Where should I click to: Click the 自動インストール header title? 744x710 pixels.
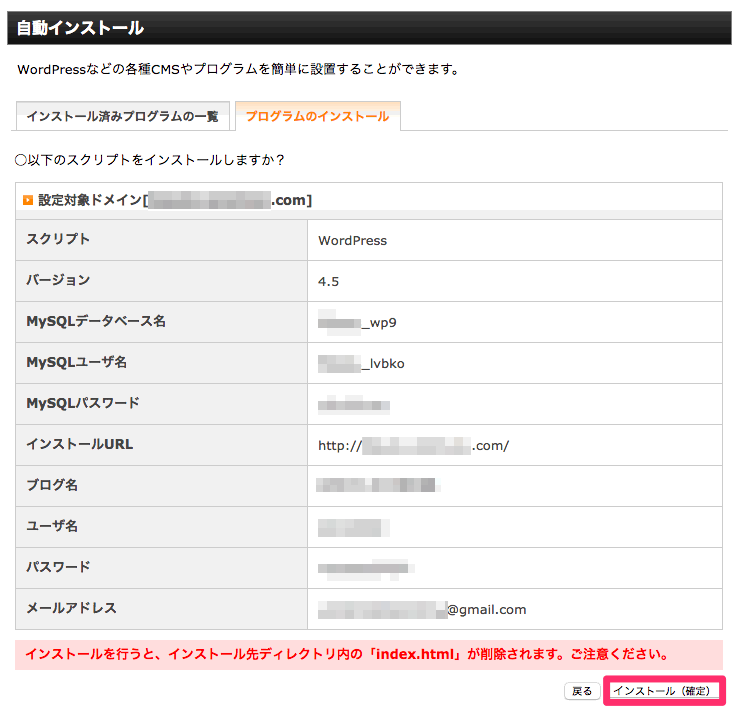coord(80,28)
